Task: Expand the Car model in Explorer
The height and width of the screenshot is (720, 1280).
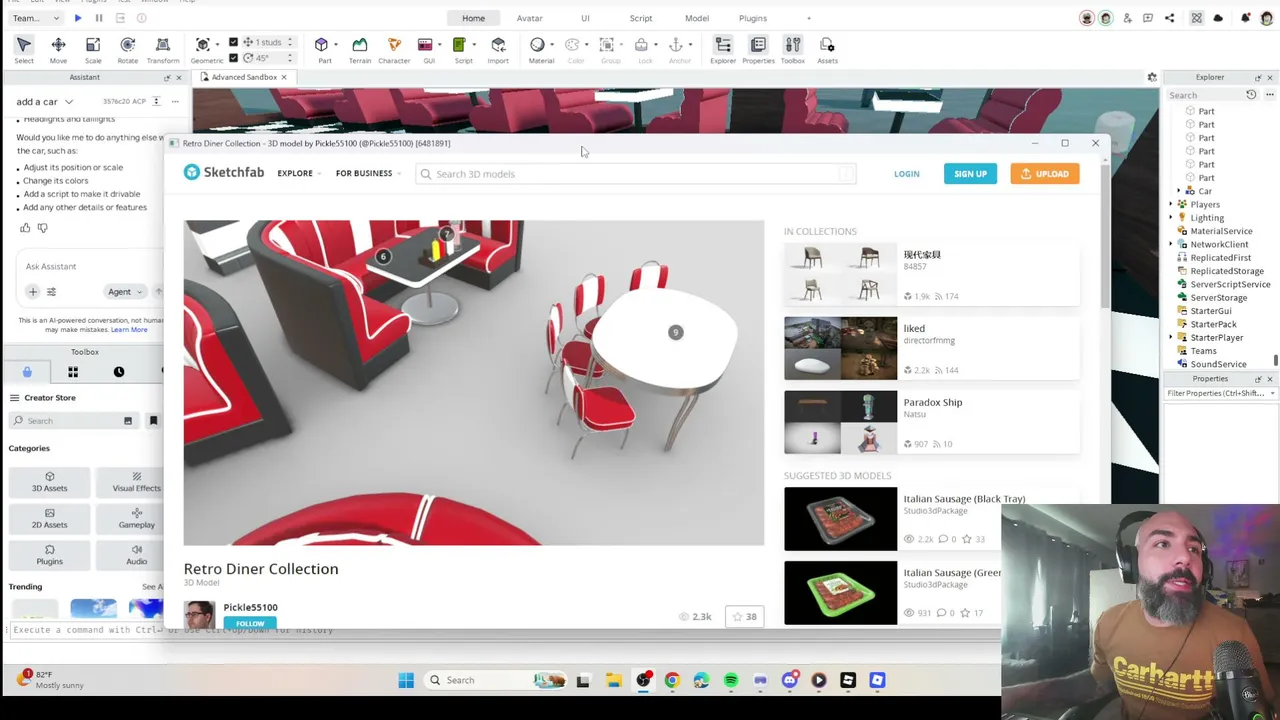Action: [x=1179, y=191]
